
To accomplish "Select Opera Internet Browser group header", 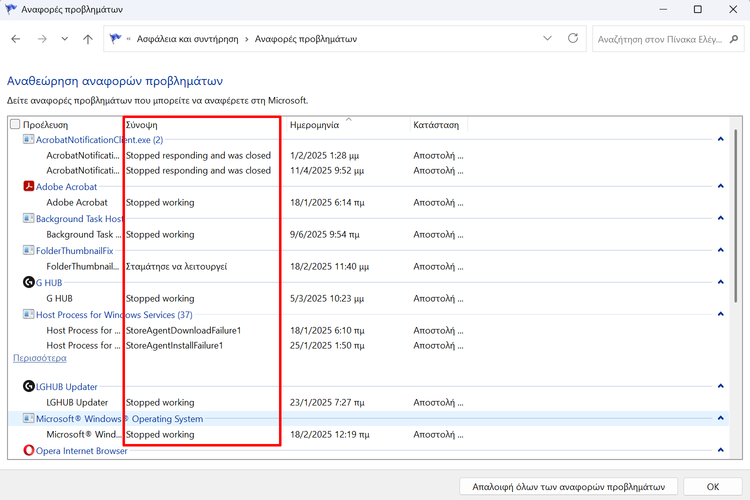I will click(x=82, y=451).
